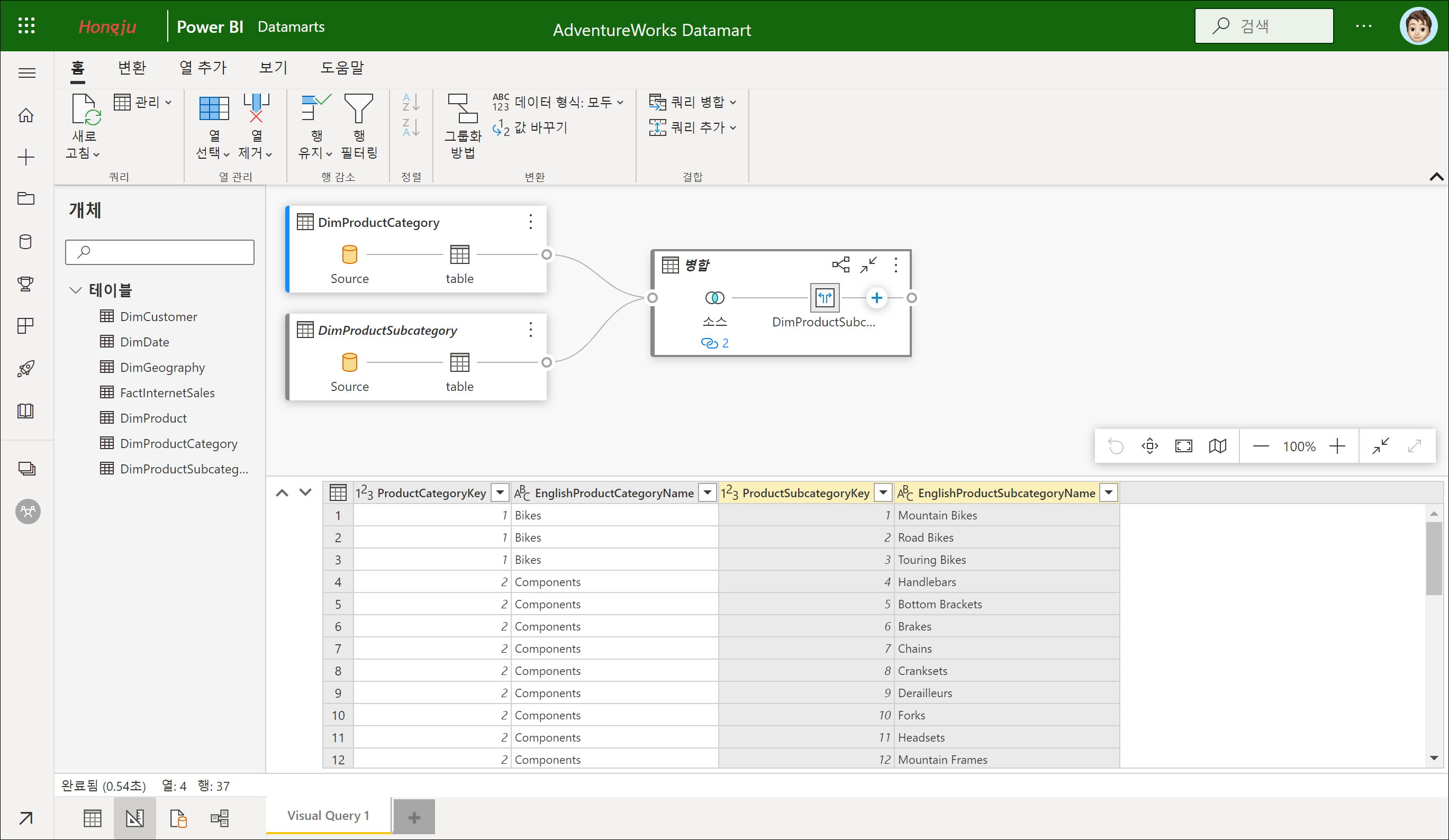Click the DimProductSubc... expand step icon
Image resolution: width=1449 pixels, height=840 pixels.
(825, 298)
